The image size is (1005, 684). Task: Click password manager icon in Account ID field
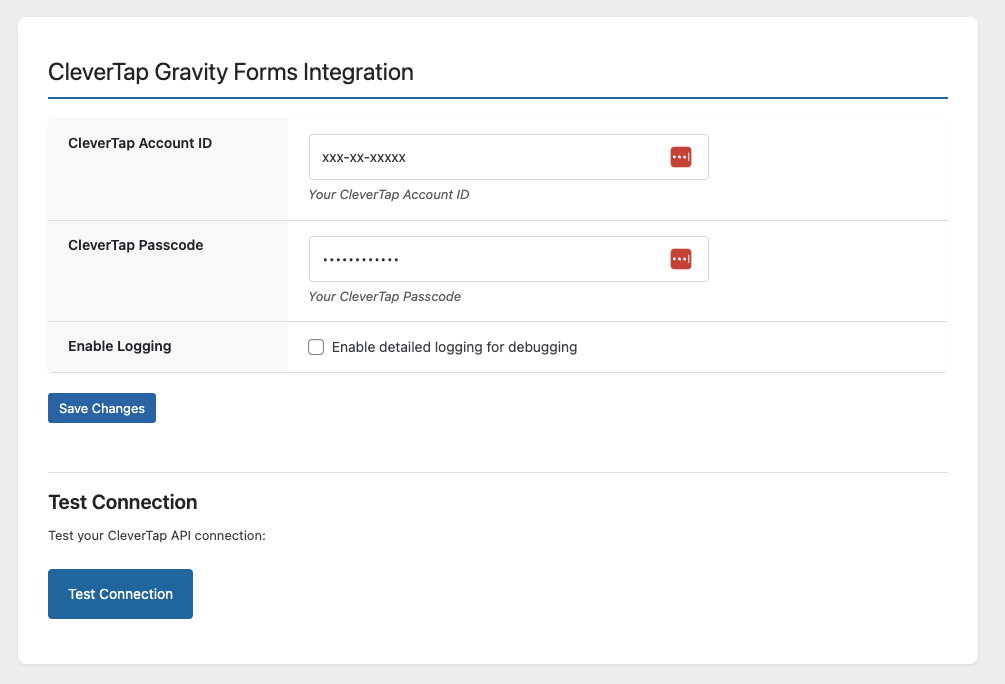[681, 157]
